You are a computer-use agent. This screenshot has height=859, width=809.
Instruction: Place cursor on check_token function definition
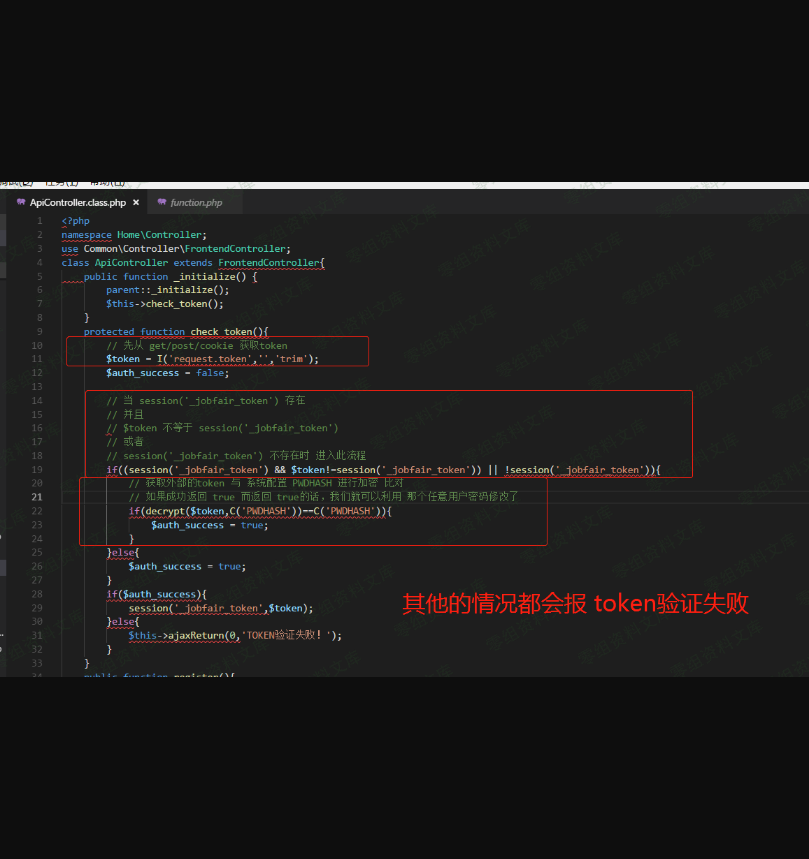click(221, 331)
